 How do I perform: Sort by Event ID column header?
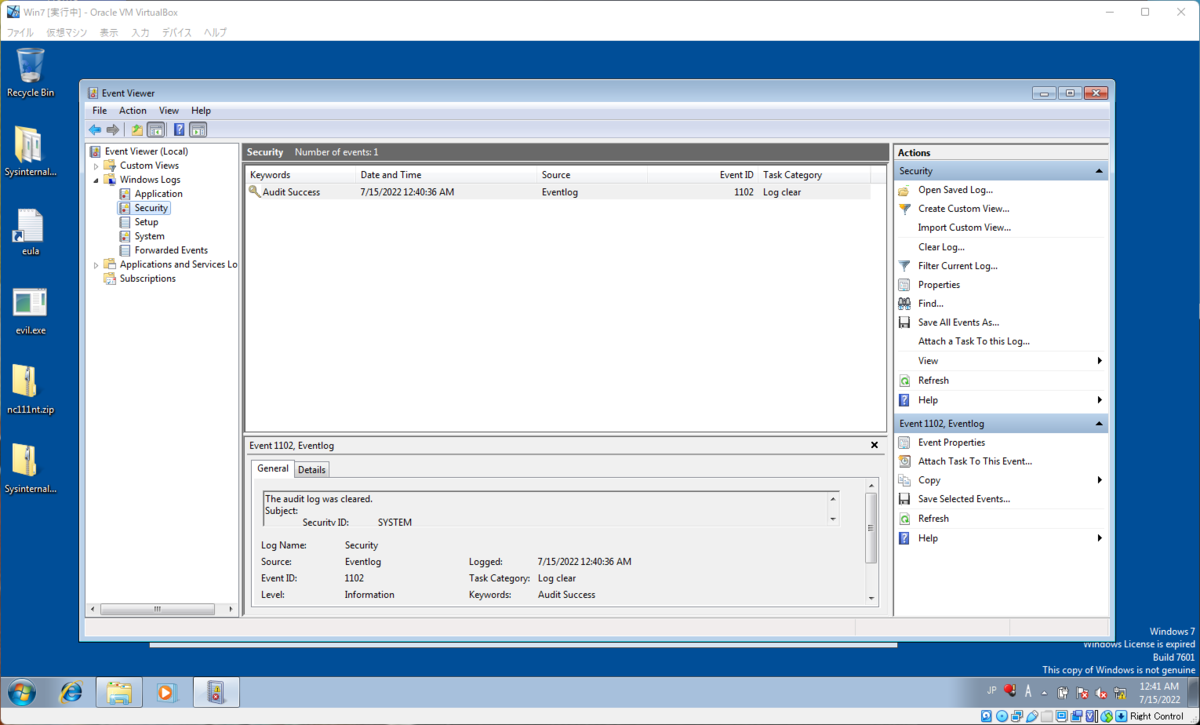tap(702, 175)
